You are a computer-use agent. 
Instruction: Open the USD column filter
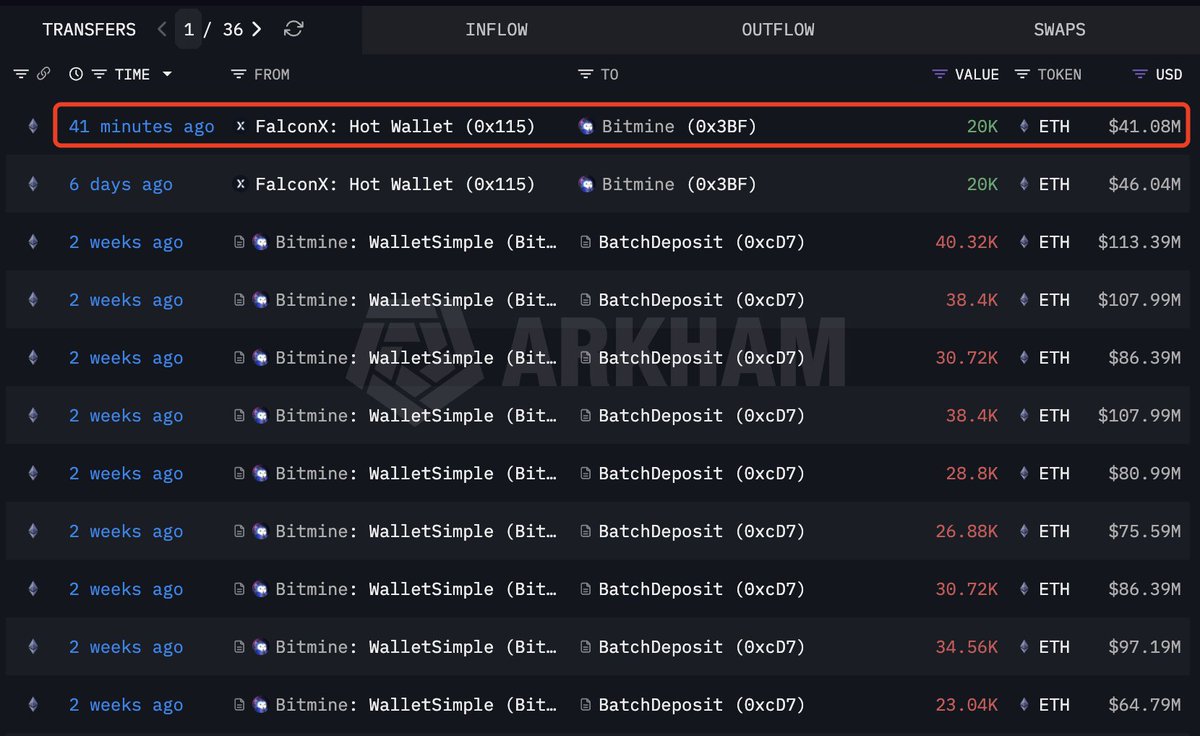coord(1140,74)
